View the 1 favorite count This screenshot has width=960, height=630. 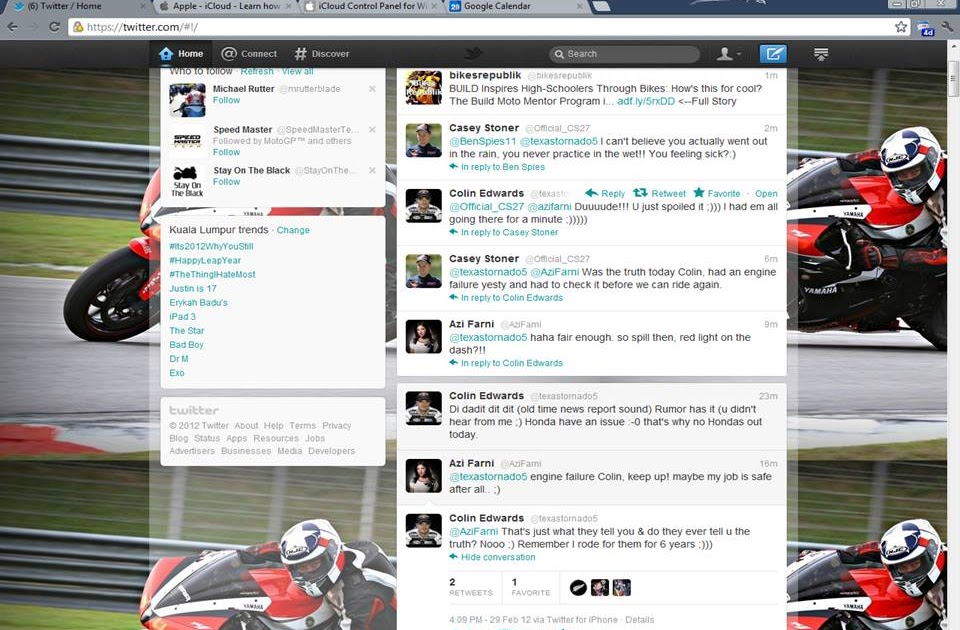coord(531,587)
